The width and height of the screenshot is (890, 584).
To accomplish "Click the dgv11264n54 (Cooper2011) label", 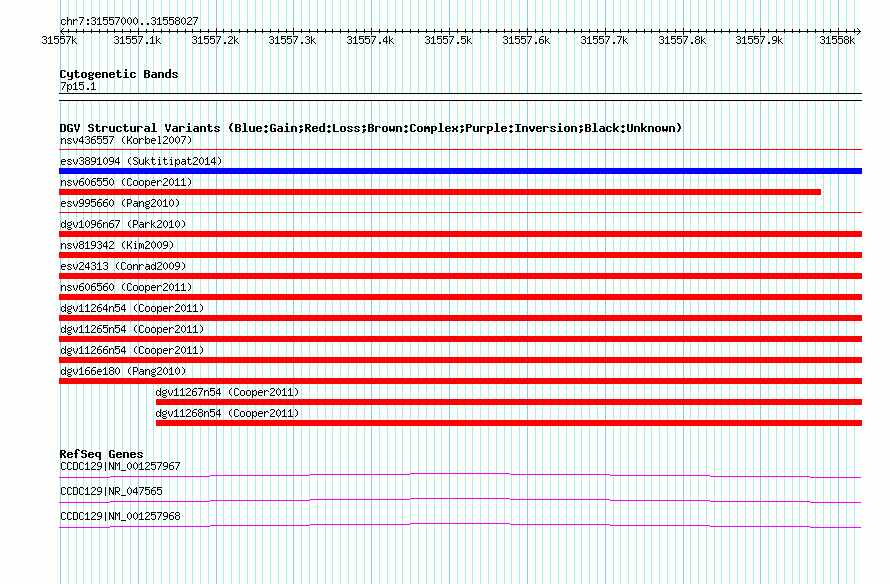I will coord(132,308).
